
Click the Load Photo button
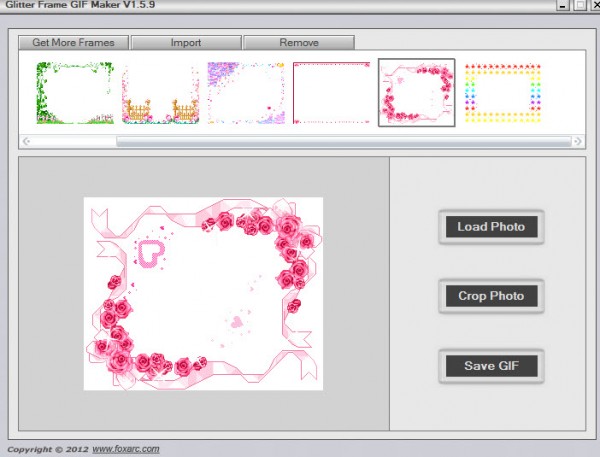tap(491, 227)
